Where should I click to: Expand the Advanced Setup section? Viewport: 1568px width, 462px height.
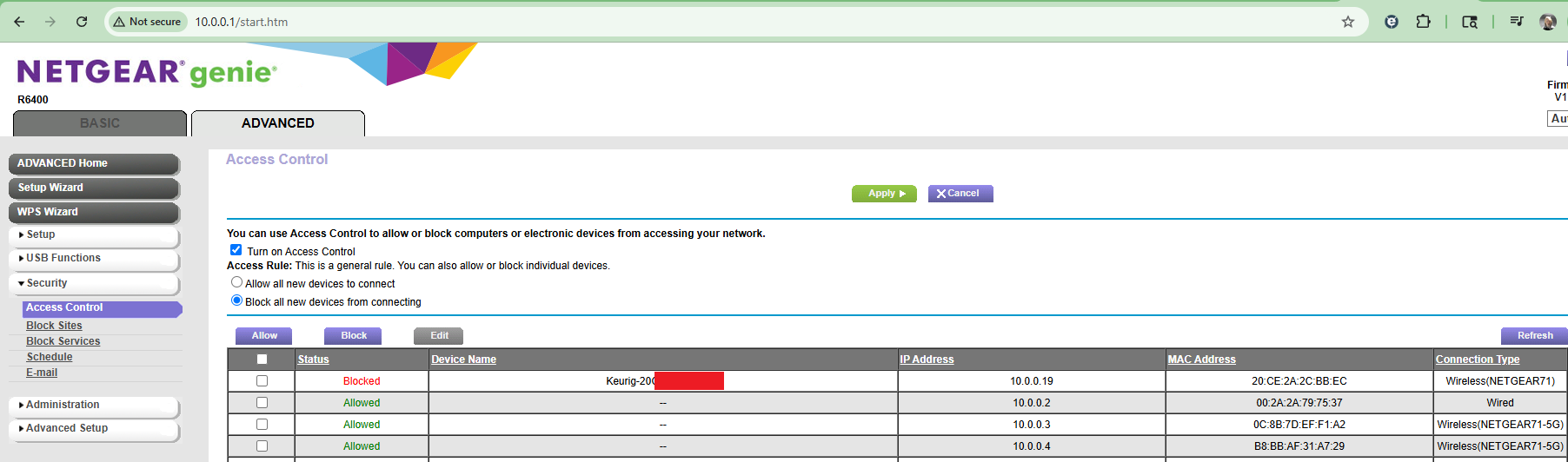[x=94, y=429]
